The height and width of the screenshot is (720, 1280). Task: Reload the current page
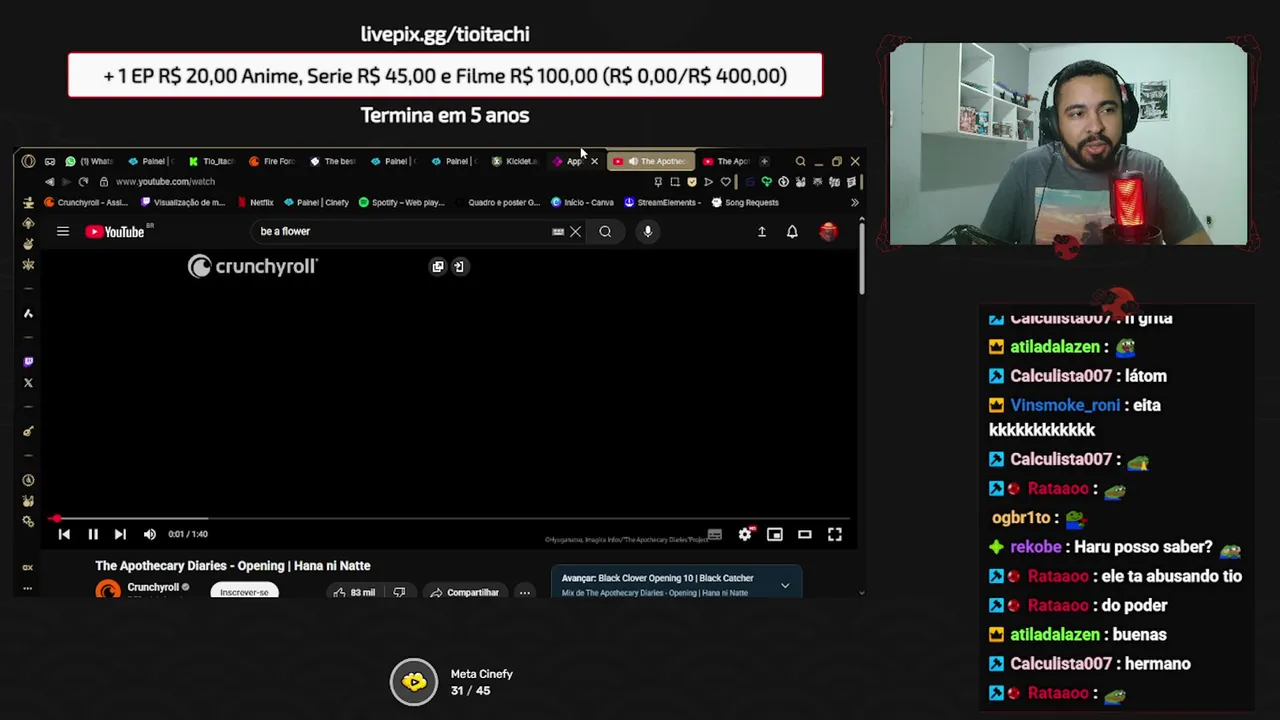point(83,182)
